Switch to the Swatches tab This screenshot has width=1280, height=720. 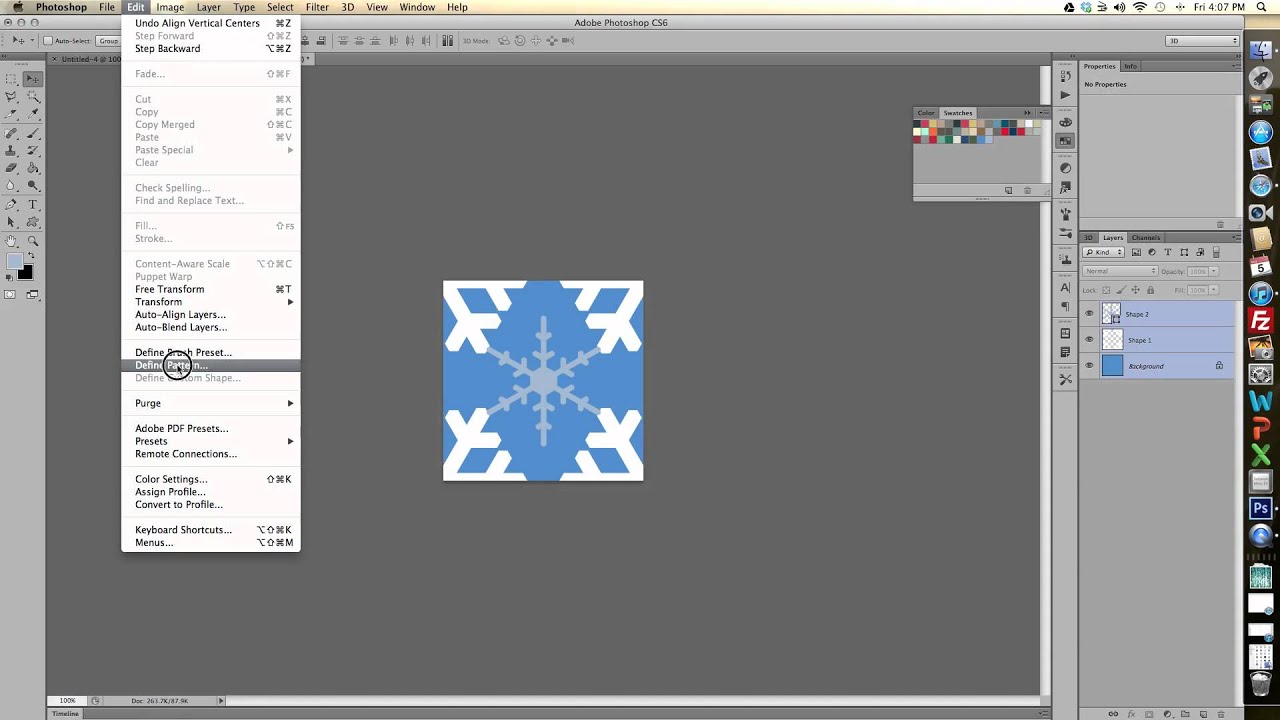[x=958, y=113]
